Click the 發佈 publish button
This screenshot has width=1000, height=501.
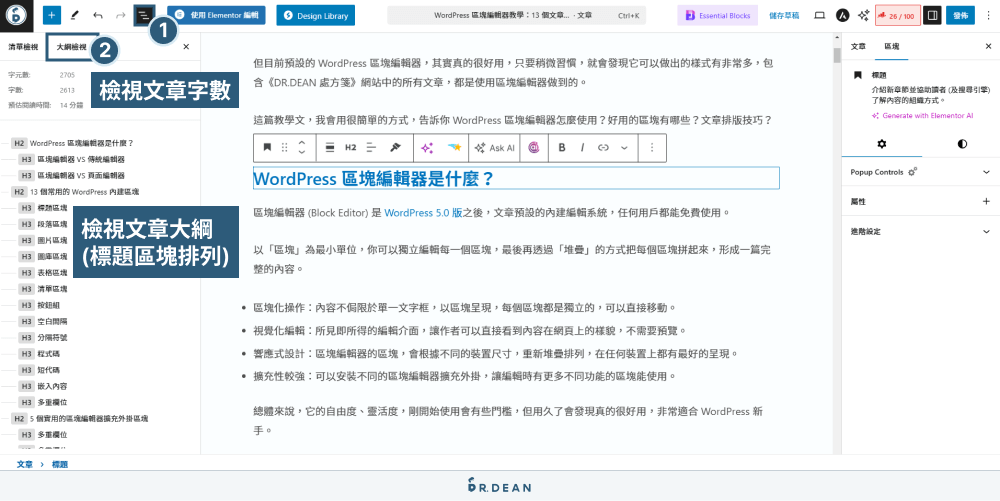pos(960,15)
